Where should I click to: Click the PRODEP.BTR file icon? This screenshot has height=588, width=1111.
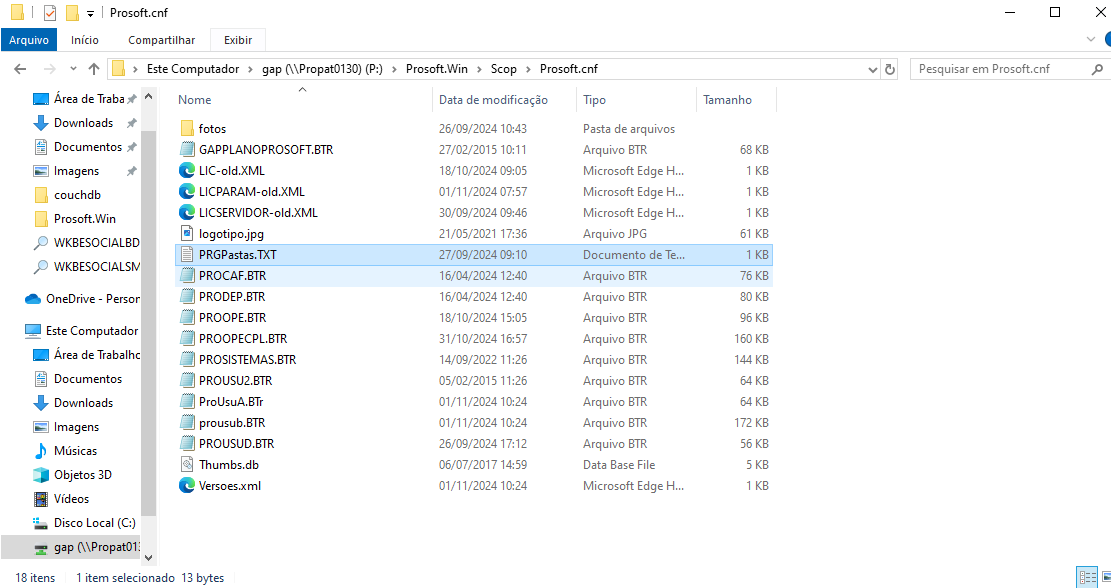pos(187,296)
